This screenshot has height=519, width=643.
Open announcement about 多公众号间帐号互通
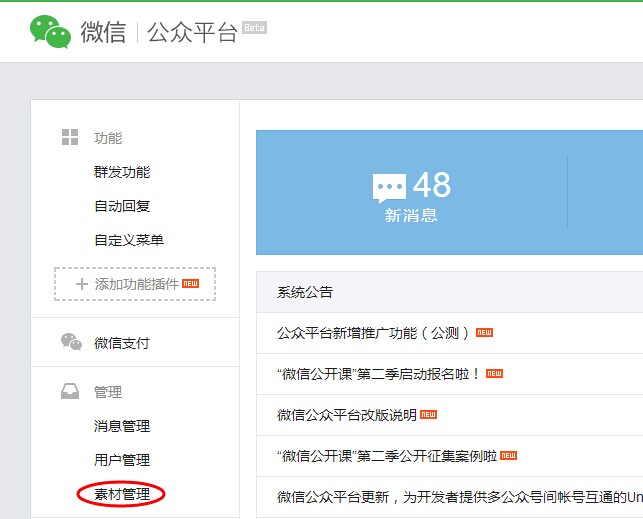pos(460,497)
